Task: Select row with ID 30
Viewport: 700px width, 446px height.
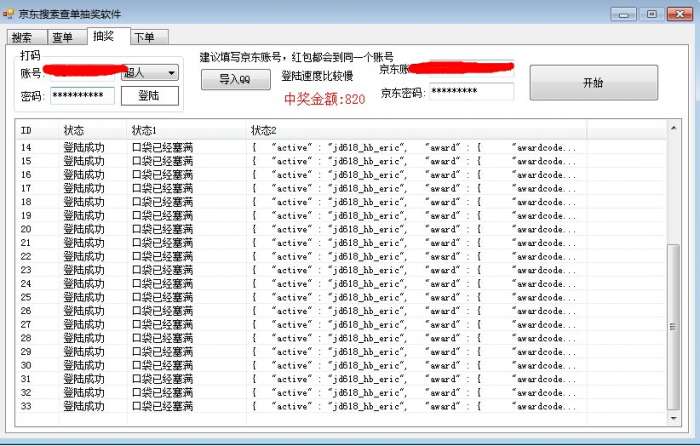Action: (341, 365)
